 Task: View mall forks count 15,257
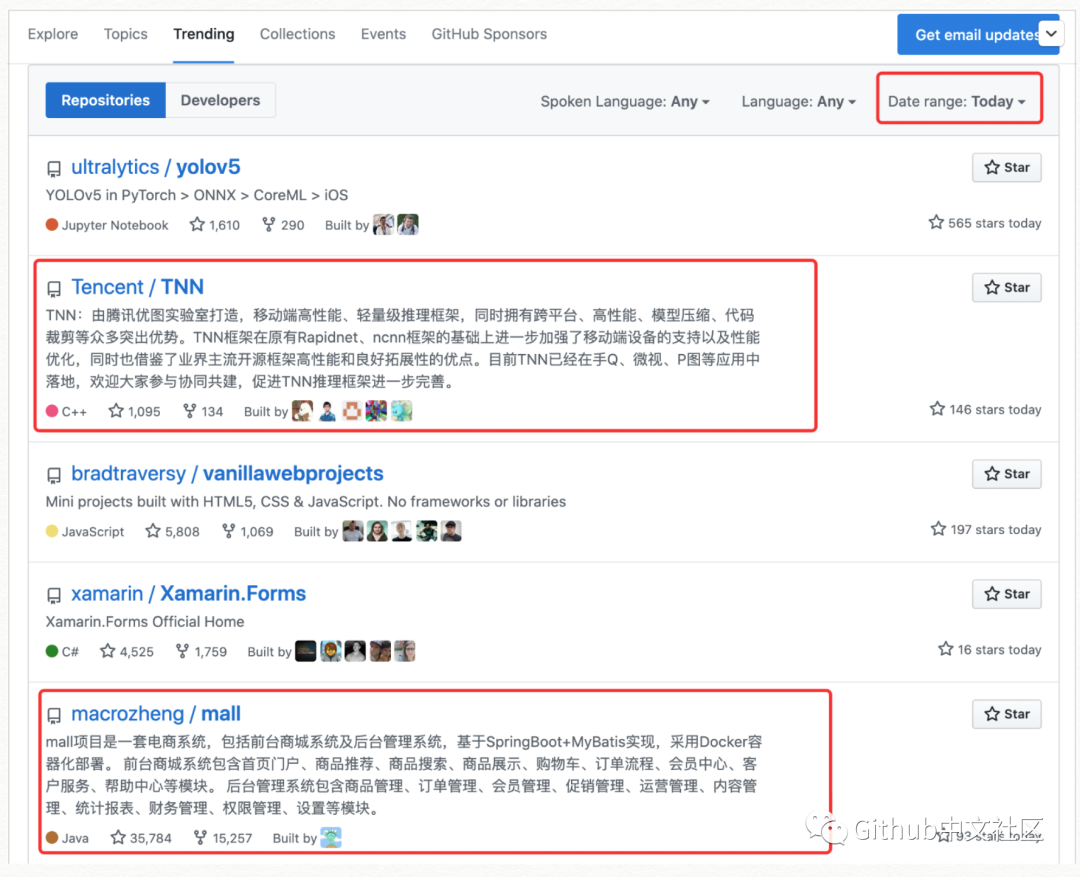(x=222, y=838)
